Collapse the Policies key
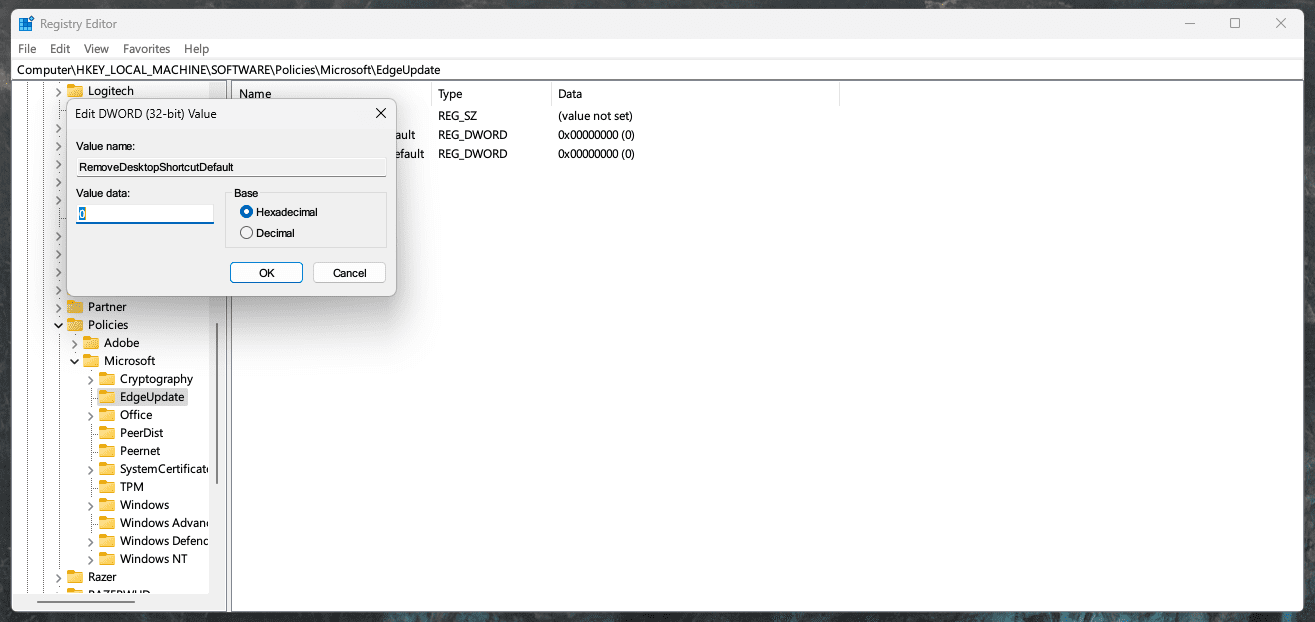 (x=58, y=325)
